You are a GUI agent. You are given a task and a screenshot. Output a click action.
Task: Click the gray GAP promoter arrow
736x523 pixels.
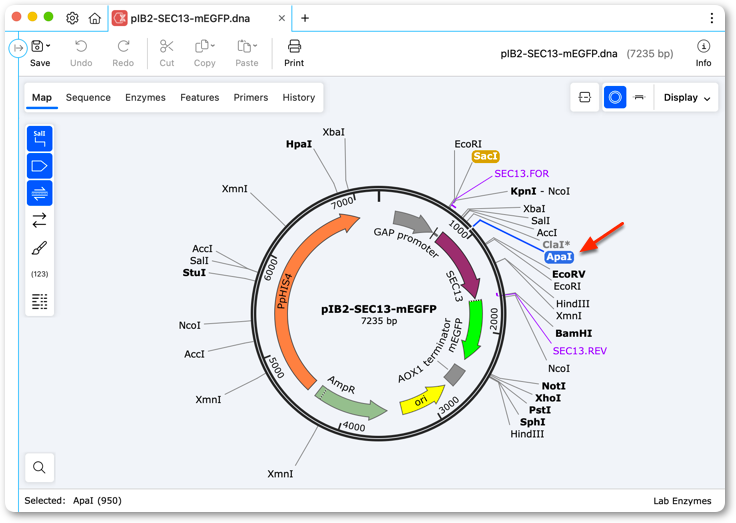pos(413,222)
